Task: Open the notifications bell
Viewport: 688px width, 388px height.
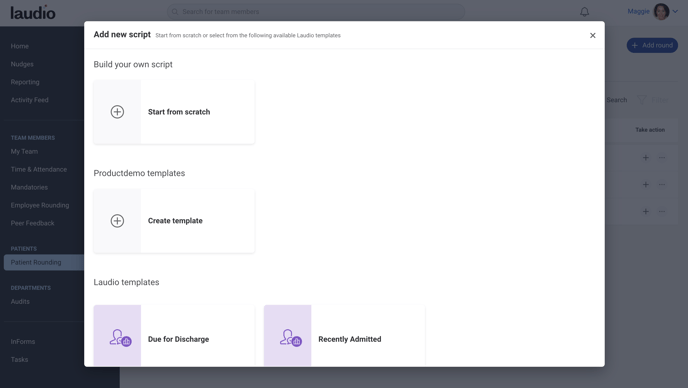Action: (x=584, y=12)
